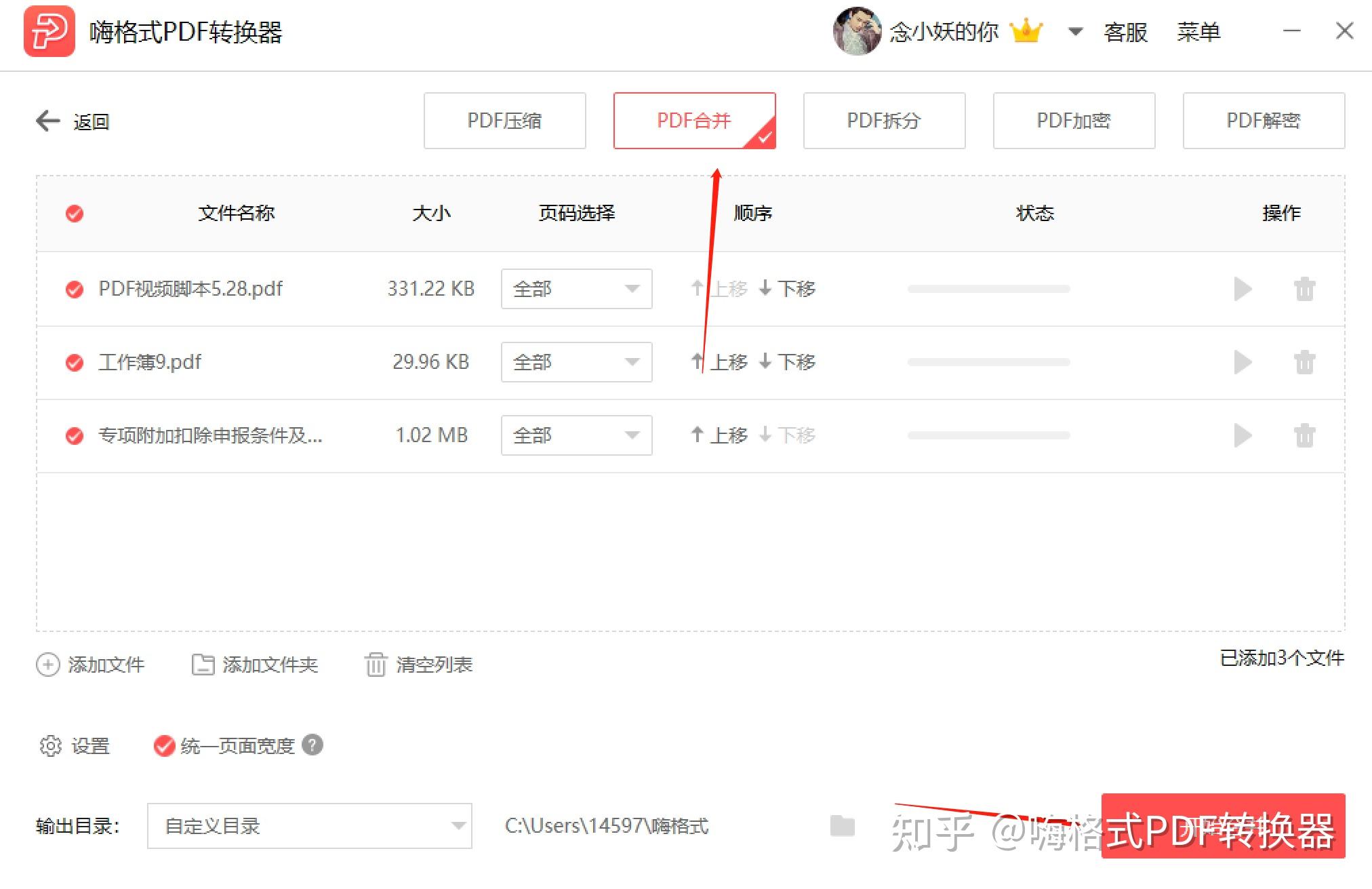The height and width of the screenshot is (889, 1372).
Task: Toggle 统一页面宽度 checkbox
Action: 164,746
